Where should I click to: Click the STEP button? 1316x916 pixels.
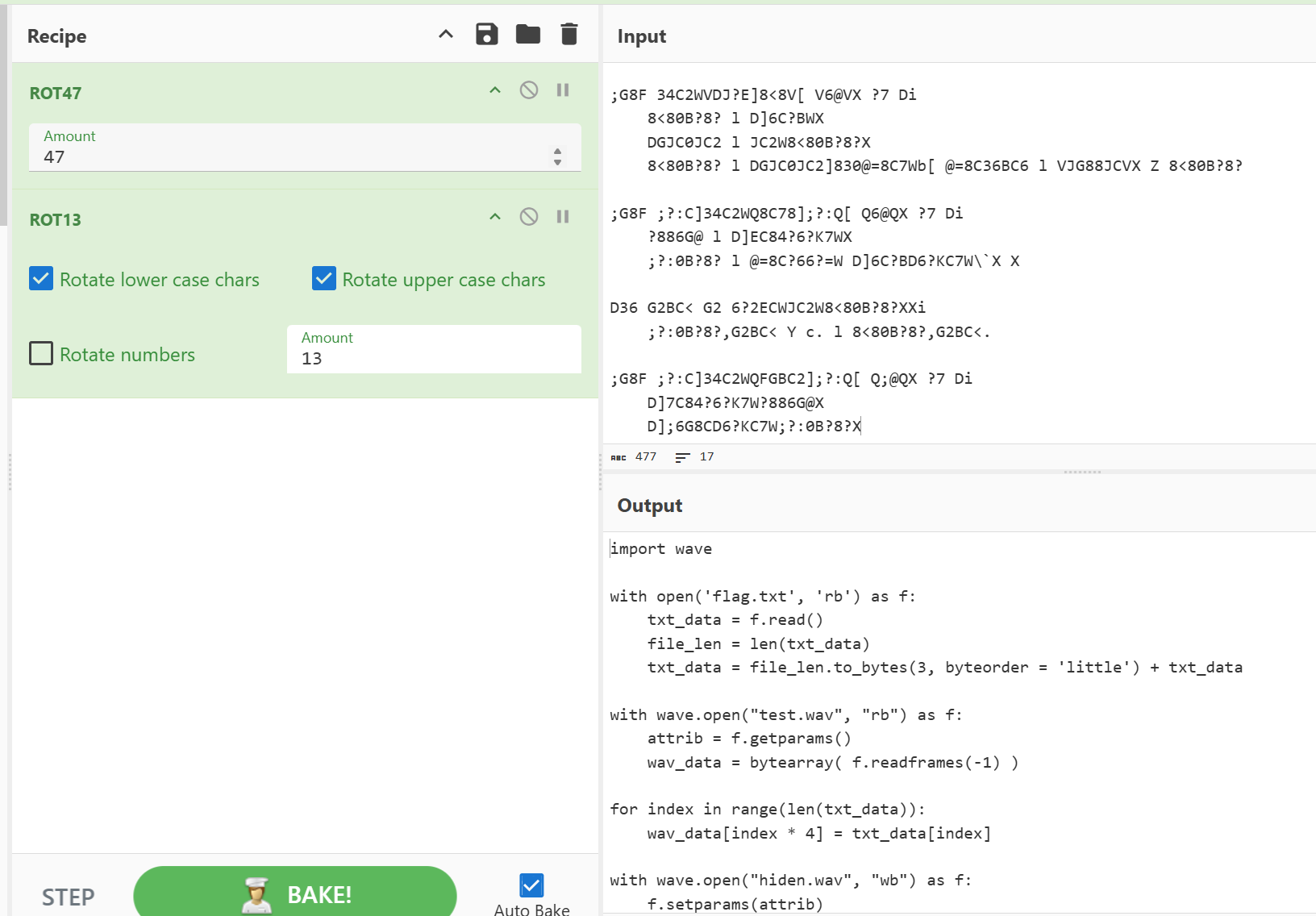pos(69,897)
